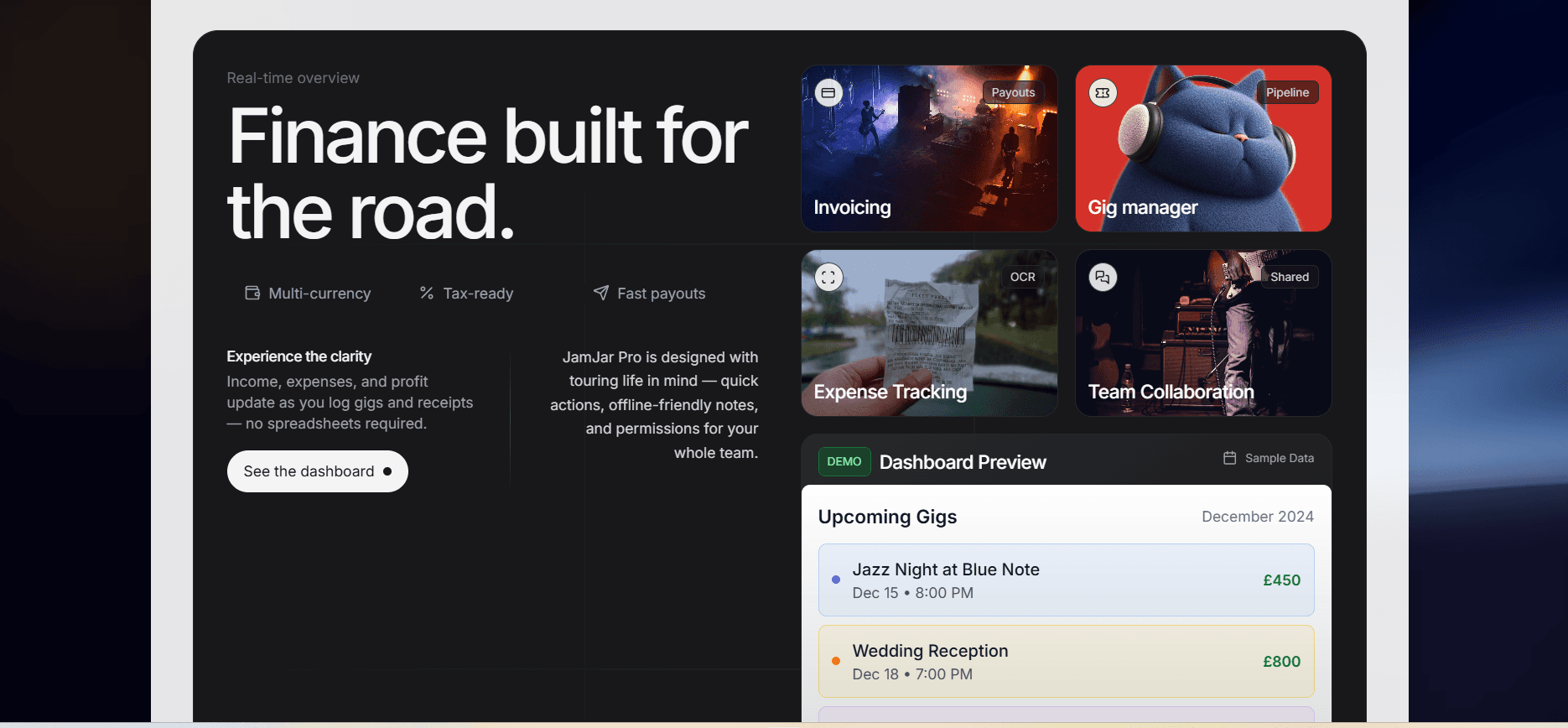
Task: Click the credit card icon on Invoicing card
Action: (x=828, y=93)
